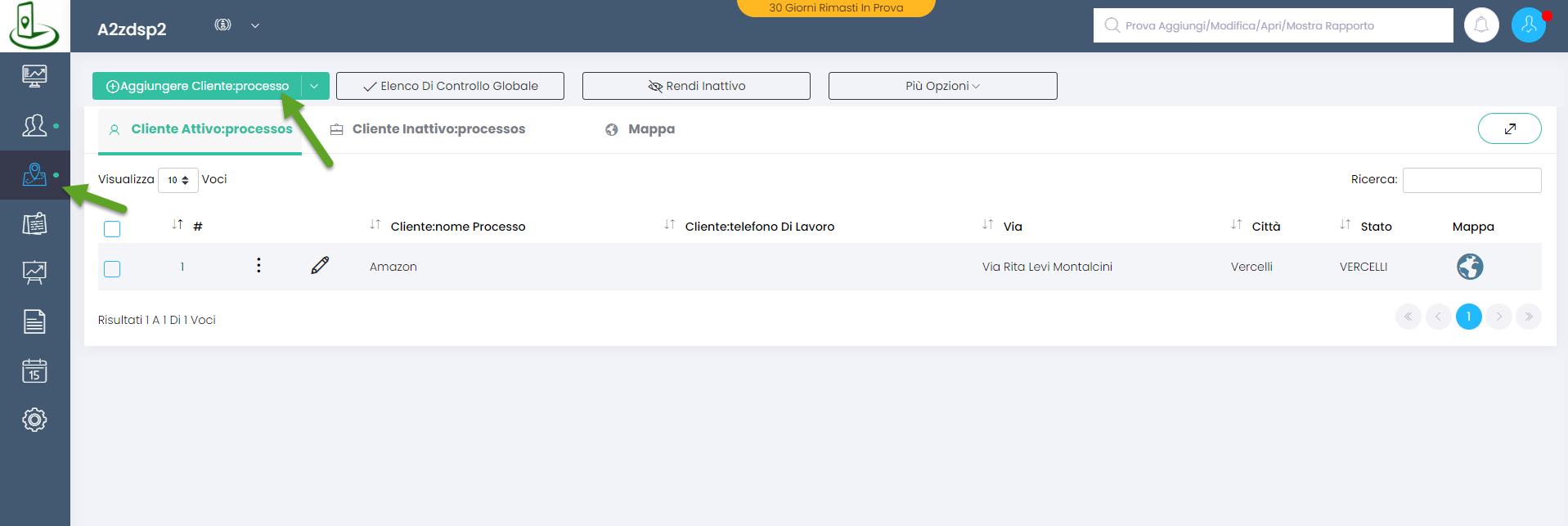Image resolution: width=1568 pixels, height=526 pixels.
Task: Click Rendi Inattivo button
Action: [x=696, y=86]
